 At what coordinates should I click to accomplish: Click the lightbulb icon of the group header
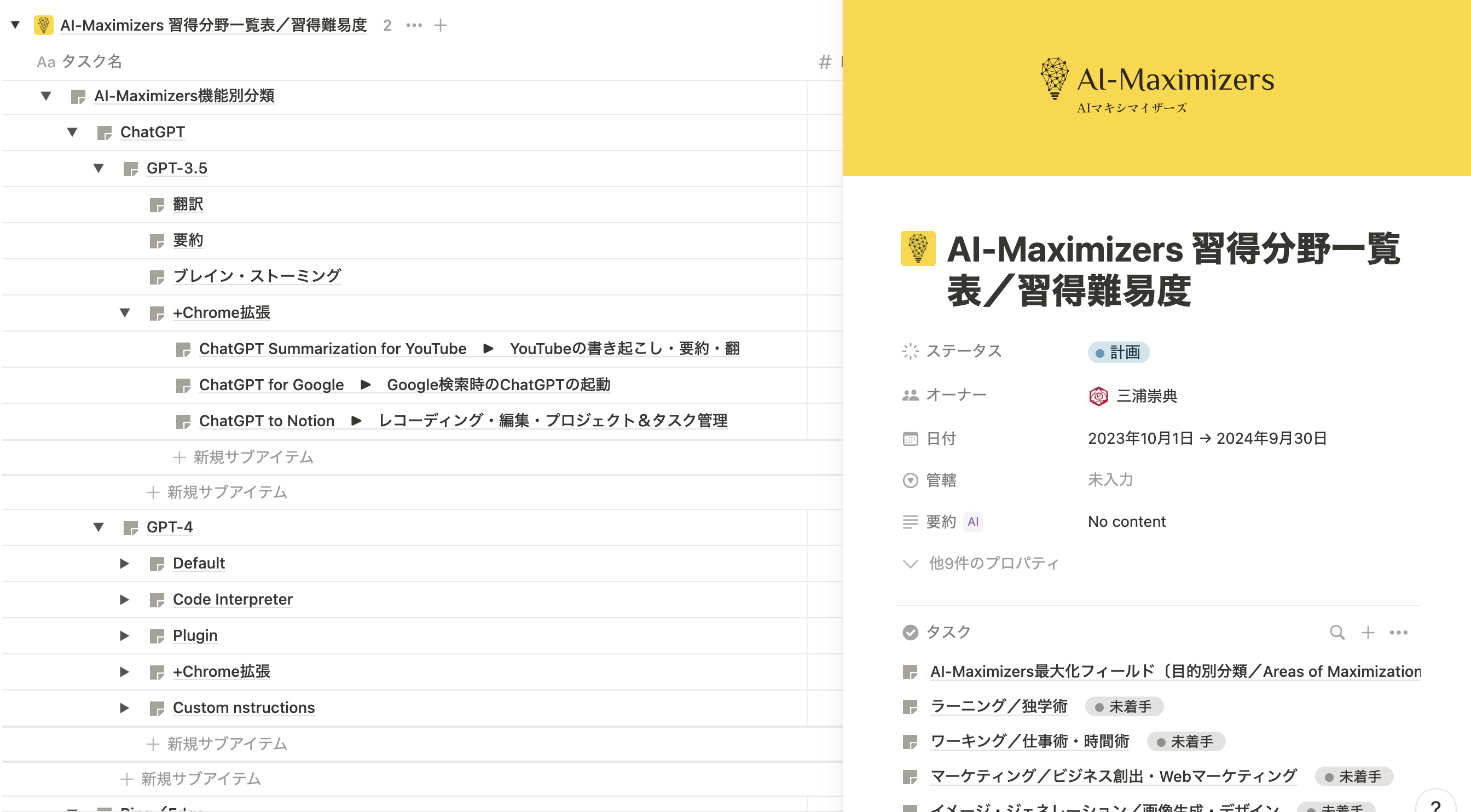click(x=43, y=25)
